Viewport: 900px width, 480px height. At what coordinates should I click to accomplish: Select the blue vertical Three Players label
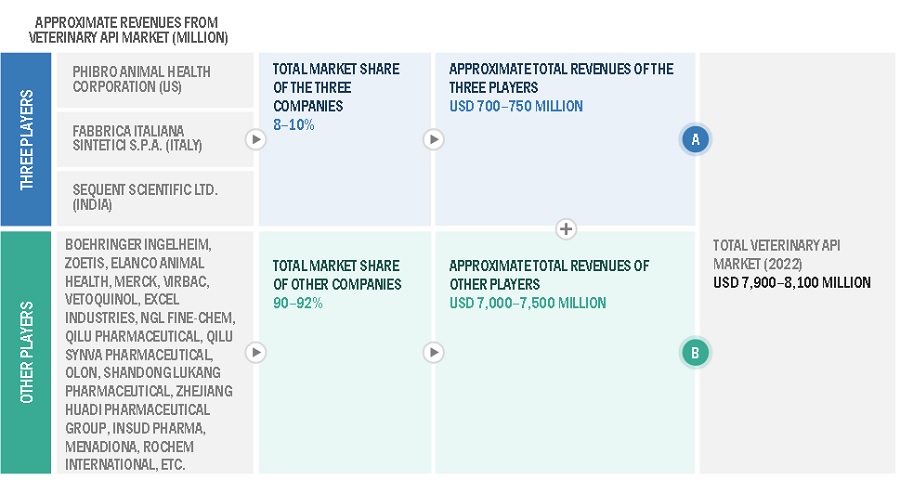[27, 140]
